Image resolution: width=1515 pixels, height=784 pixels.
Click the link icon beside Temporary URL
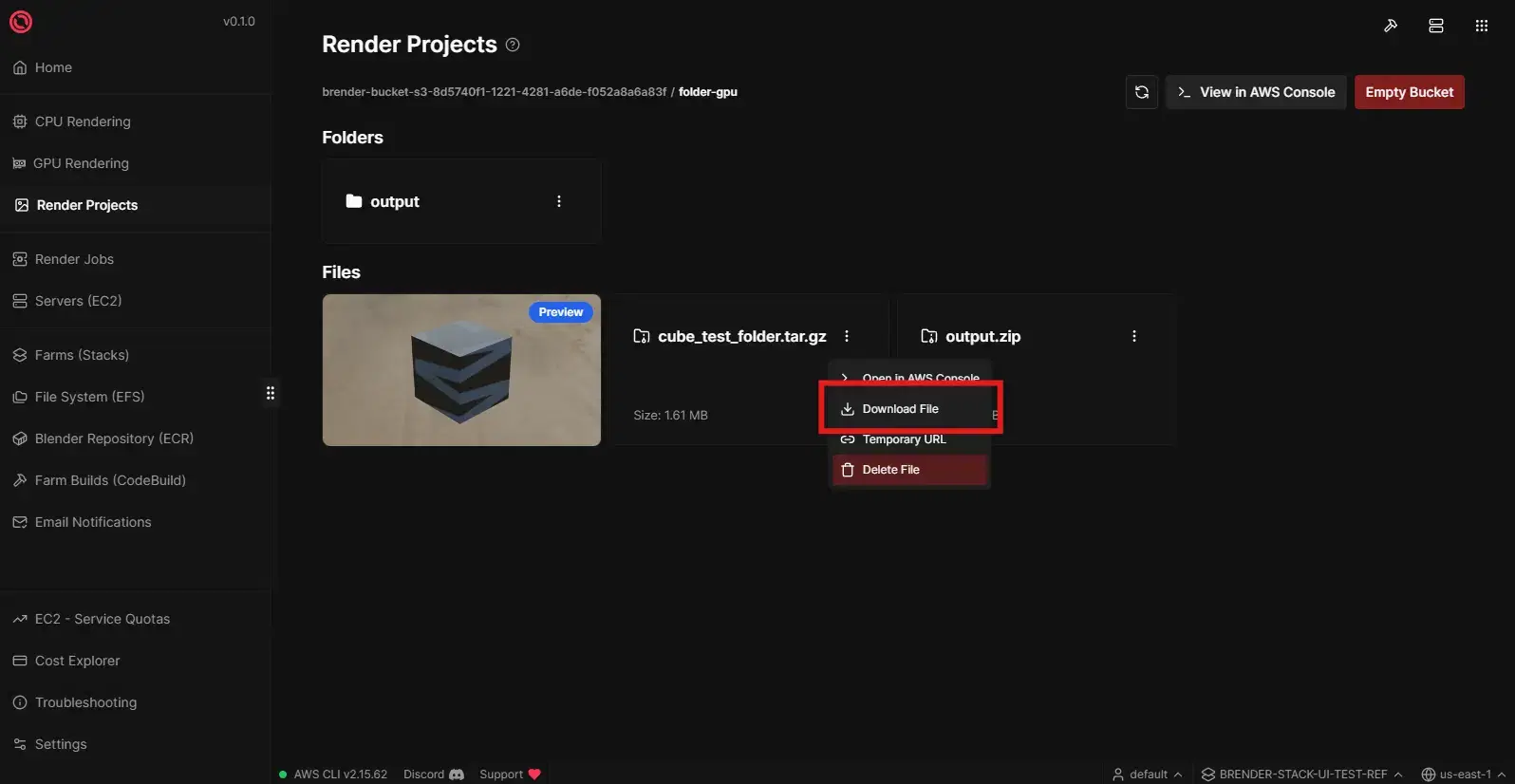point(848,439)
